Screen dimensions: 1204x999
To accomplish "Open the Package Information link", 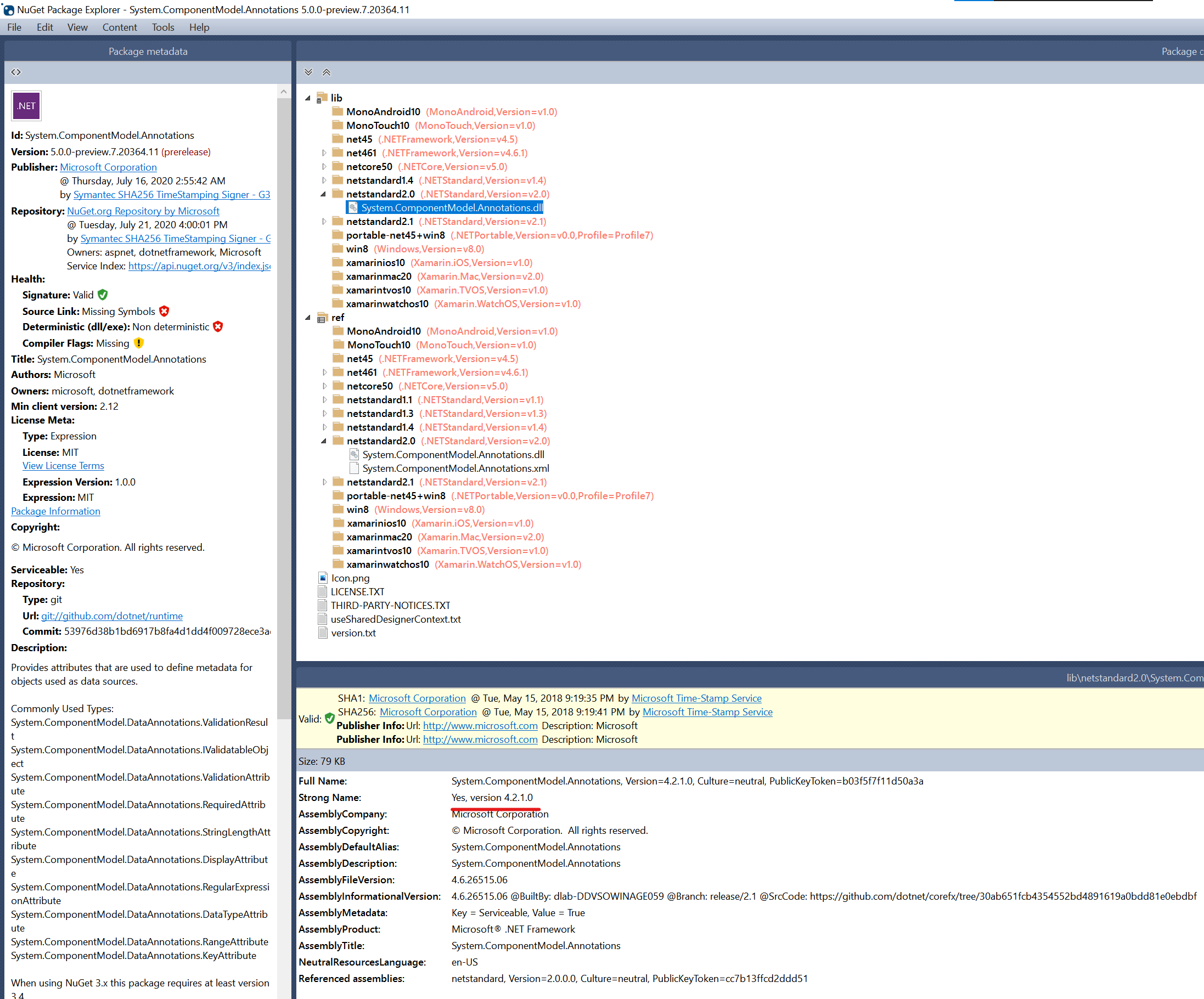I will 55,511.
